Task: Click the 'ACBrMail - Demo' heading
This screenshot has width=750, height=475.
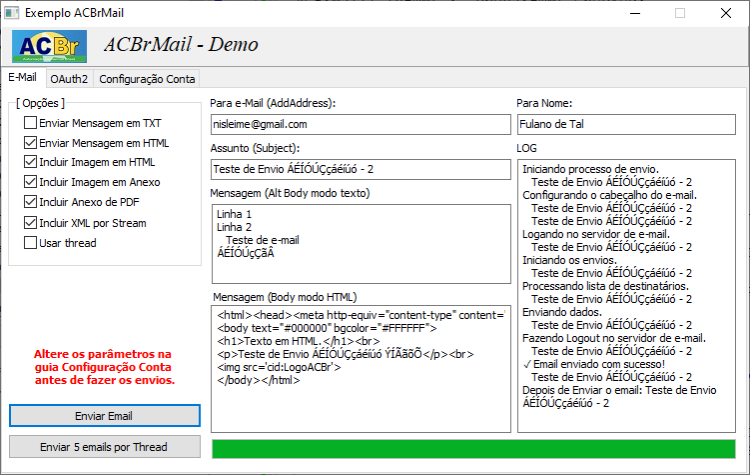Action: 181,44
